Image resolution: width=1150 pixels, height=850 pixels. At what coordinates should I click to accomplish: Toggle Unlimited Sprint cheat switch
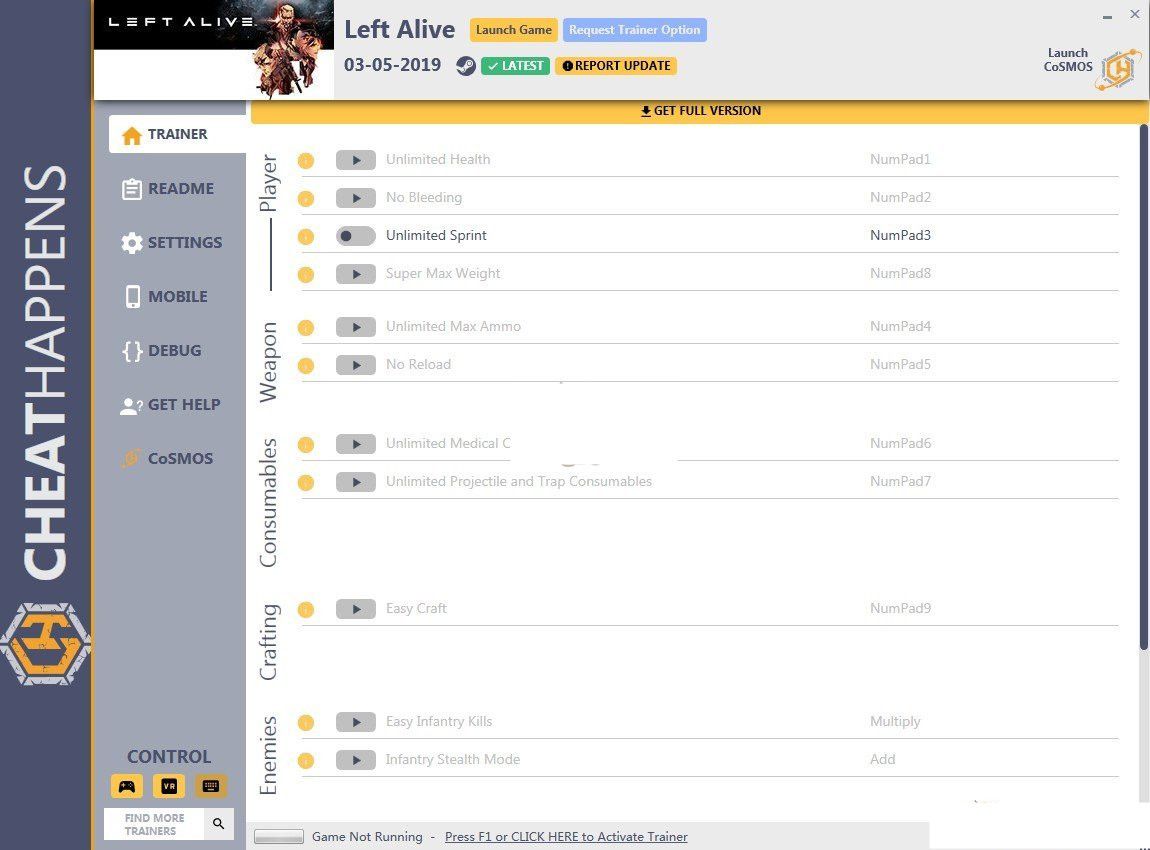click(x=356, y=236)
